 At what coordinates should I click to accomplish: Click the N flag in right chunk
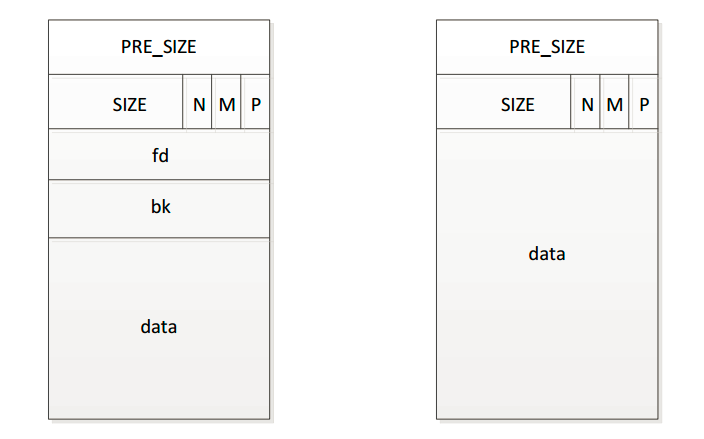[x=586, y=102]
